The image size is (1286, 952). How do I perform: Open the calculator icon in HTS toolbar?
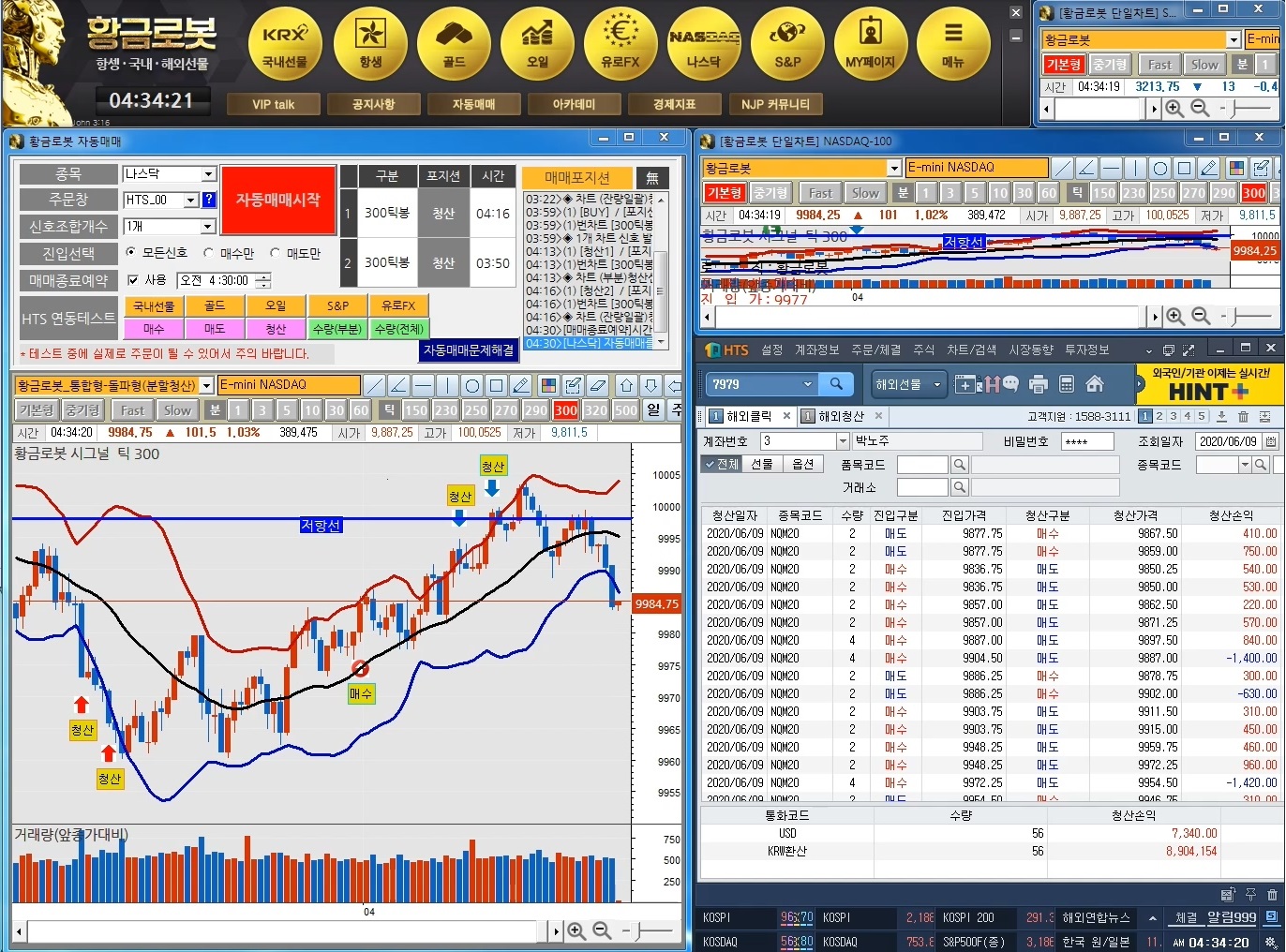(1066, 384)
